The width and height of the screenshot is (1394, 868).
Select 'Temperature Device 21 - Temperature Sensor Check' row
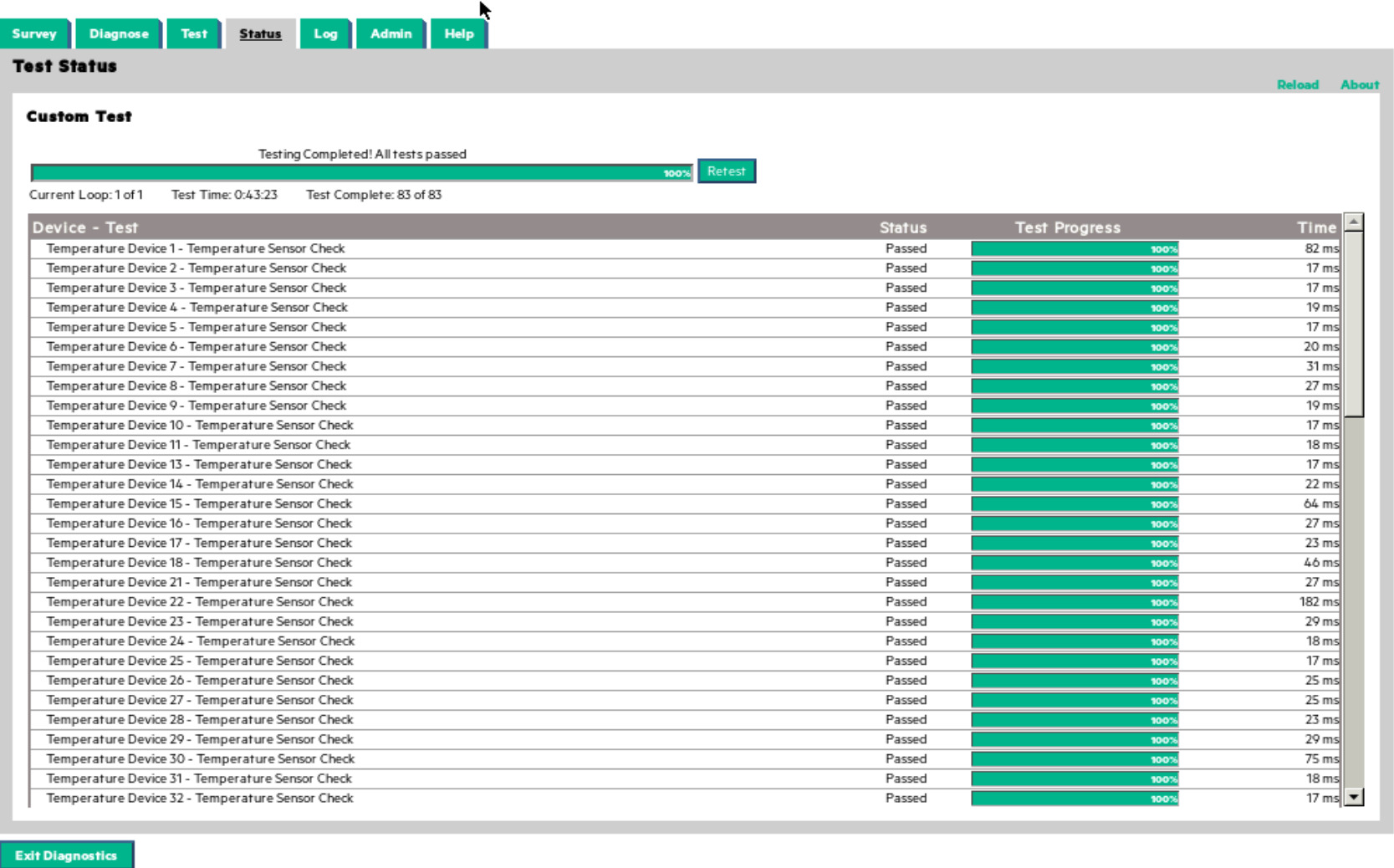[x=685, y=583]
